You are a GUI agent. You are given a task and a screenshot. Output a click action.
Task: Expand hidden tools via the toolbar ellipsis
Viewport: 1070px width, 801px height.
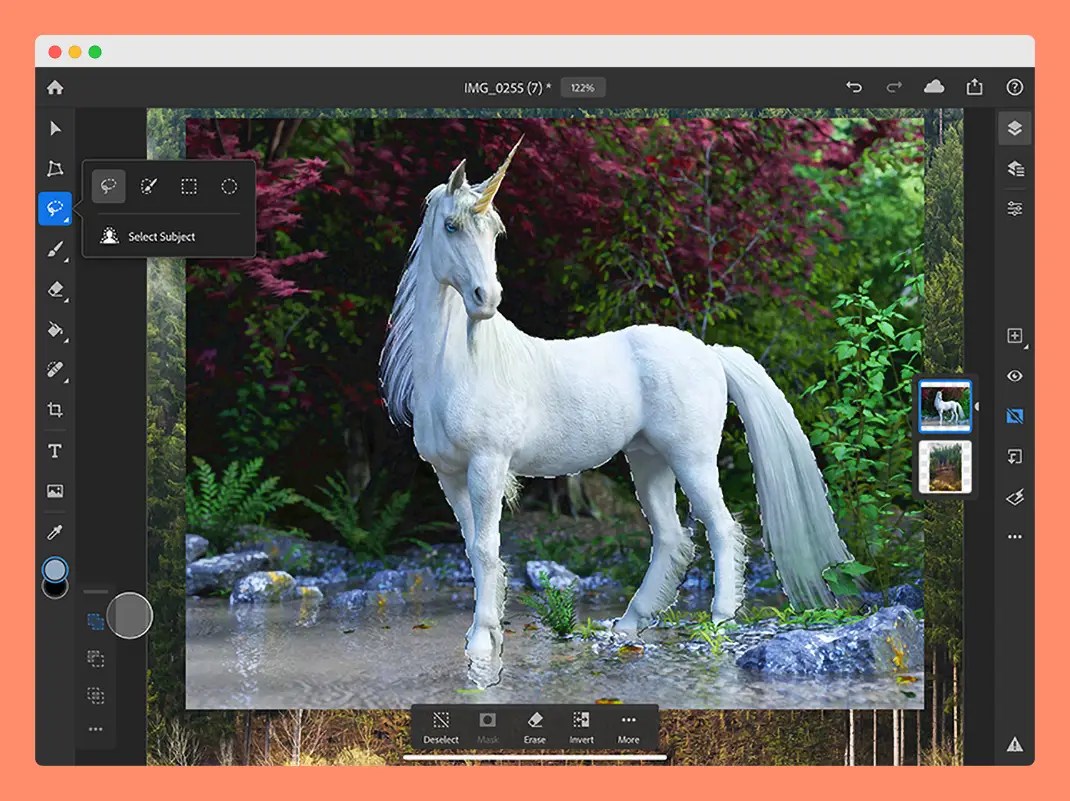97,729
